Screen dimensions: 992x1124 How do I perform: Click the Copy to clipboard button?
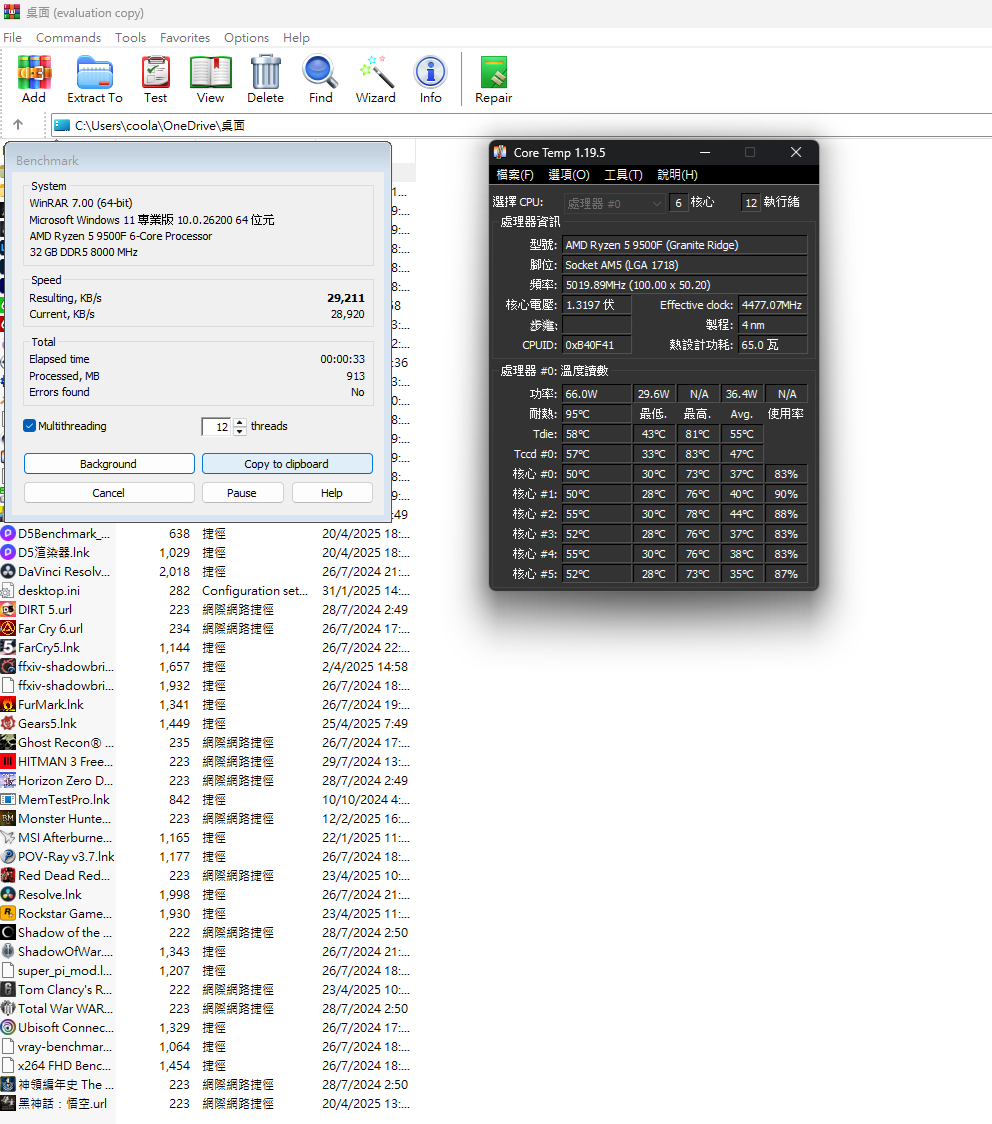[287, 464]
